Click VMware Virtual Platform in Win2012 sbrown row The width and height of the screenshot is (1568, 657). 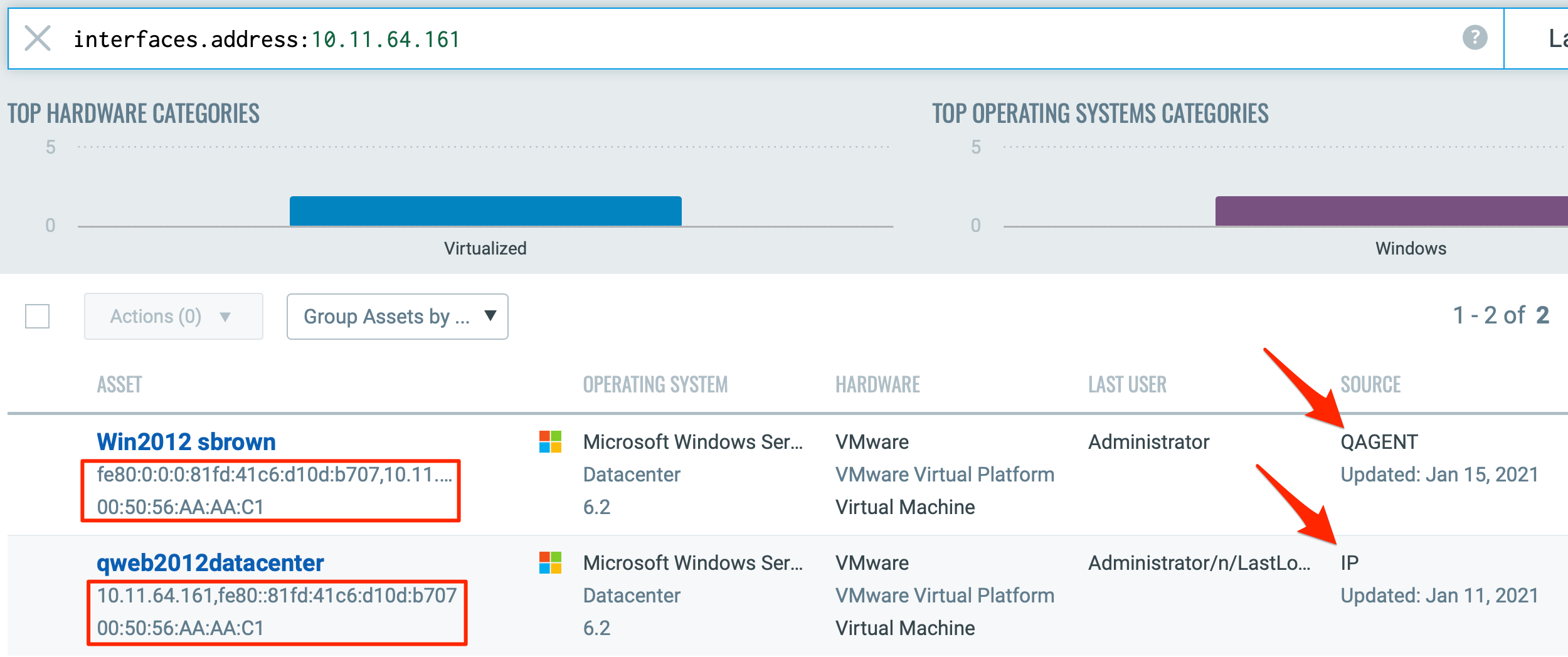click(945, 475)
